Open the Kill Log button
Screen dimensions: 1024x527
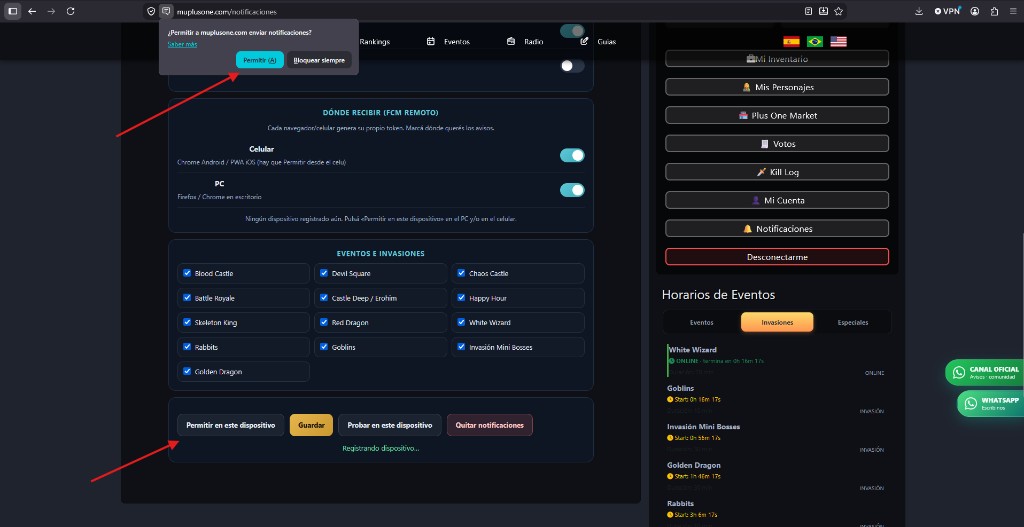pos(777,172)
